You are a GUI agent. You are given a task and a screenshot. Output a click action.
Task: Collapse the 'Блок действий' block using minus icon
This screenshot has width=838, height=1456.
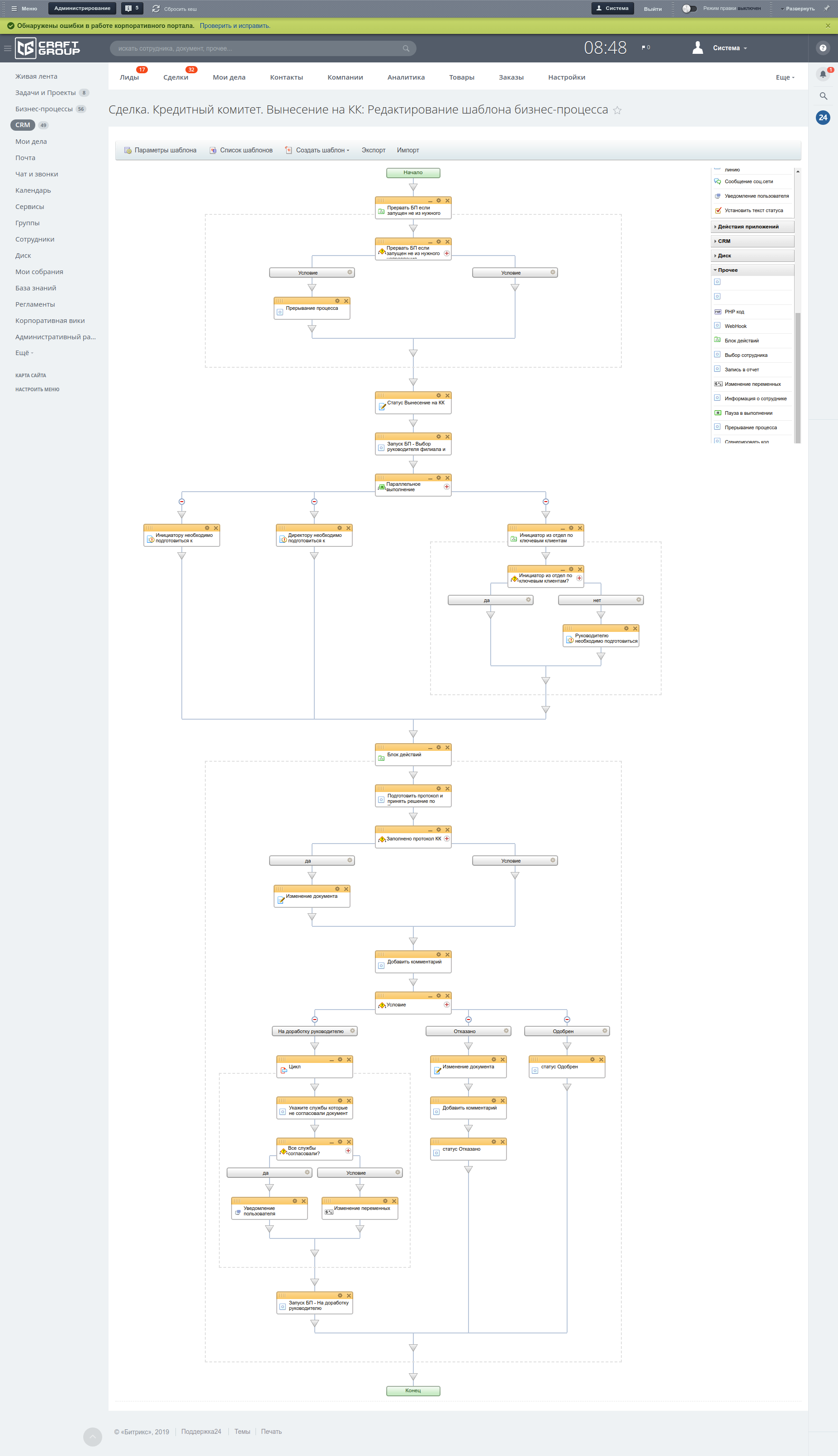coord(430,748)
